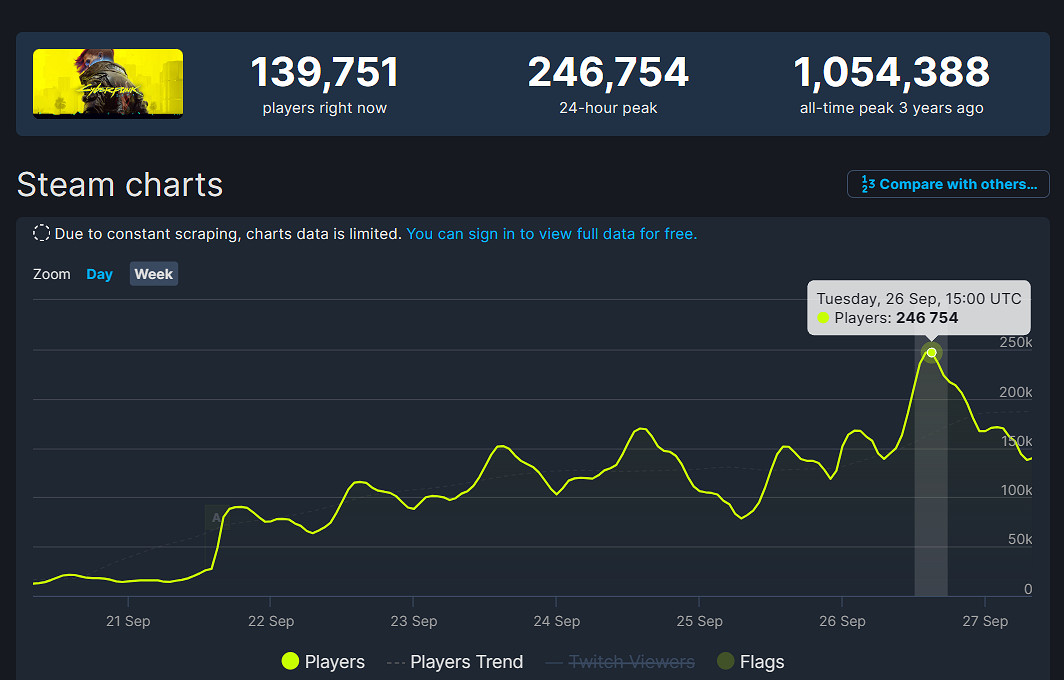Screen dimensions: 1064x680
Task: Toggle the Players series off
Action: 323,661
